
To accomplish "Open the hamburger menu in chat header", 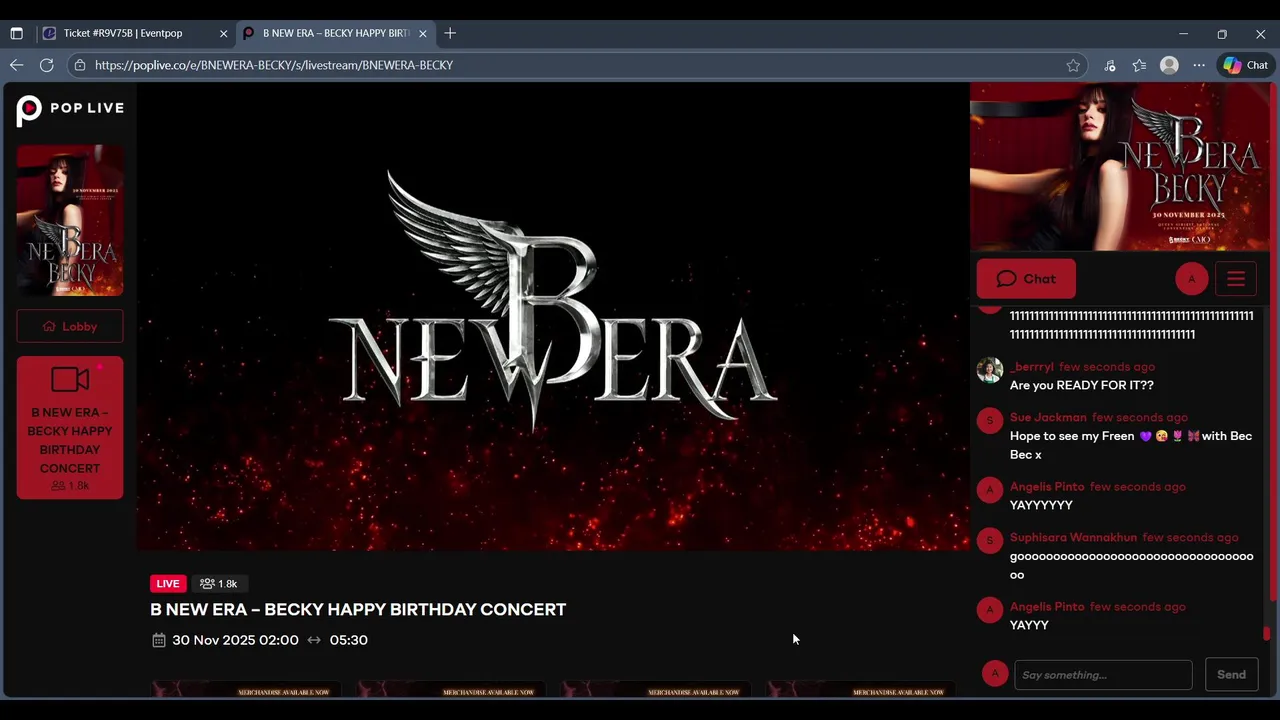I will (1236, 279).
